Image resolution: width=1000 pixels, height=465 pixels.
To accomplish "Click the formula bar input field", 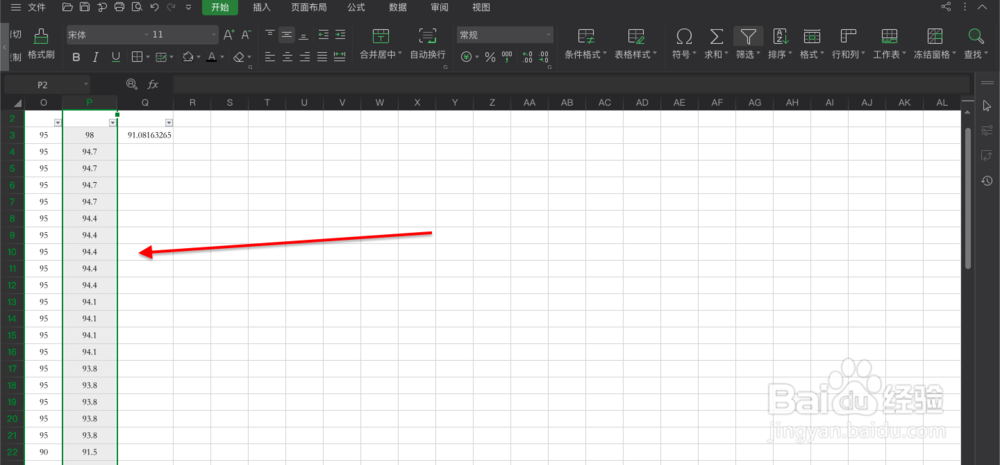I will click(571, 84).
